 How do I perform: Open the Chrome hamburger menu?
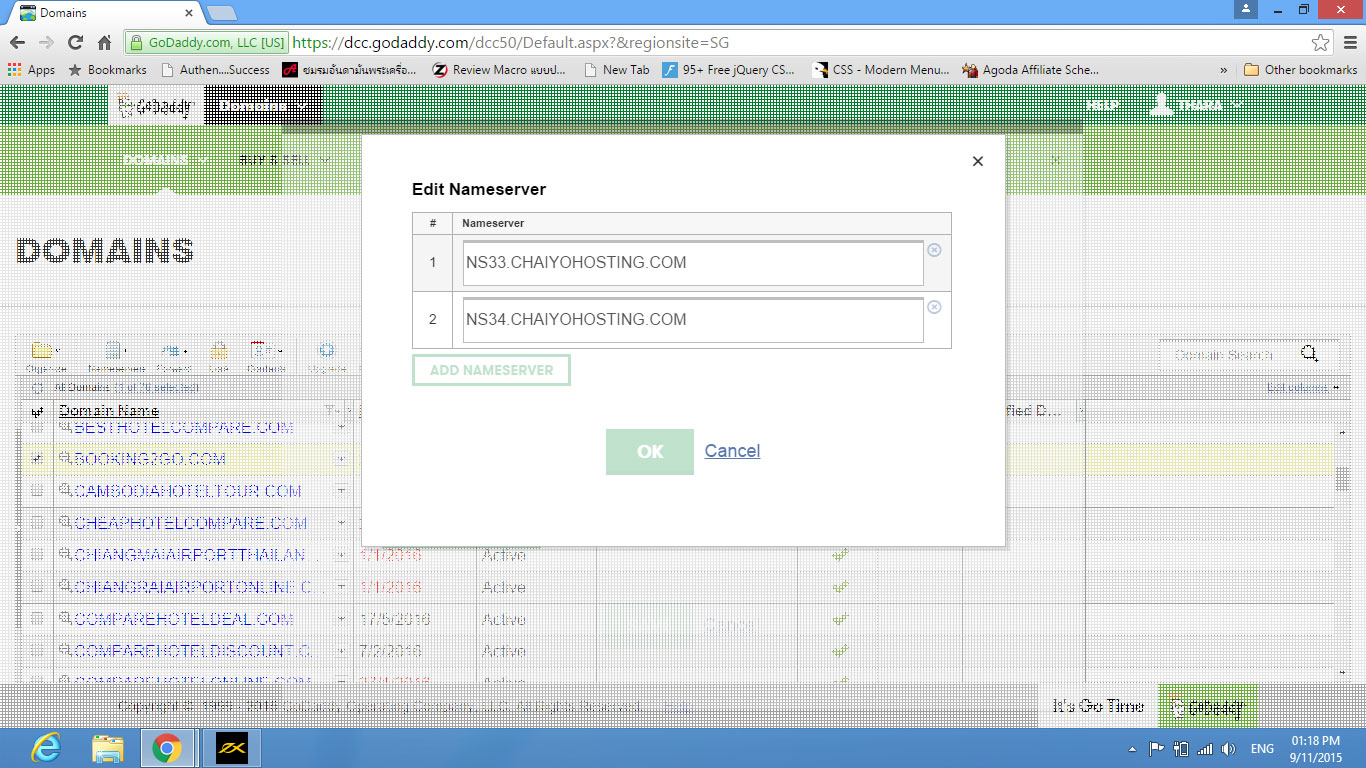1350,42
